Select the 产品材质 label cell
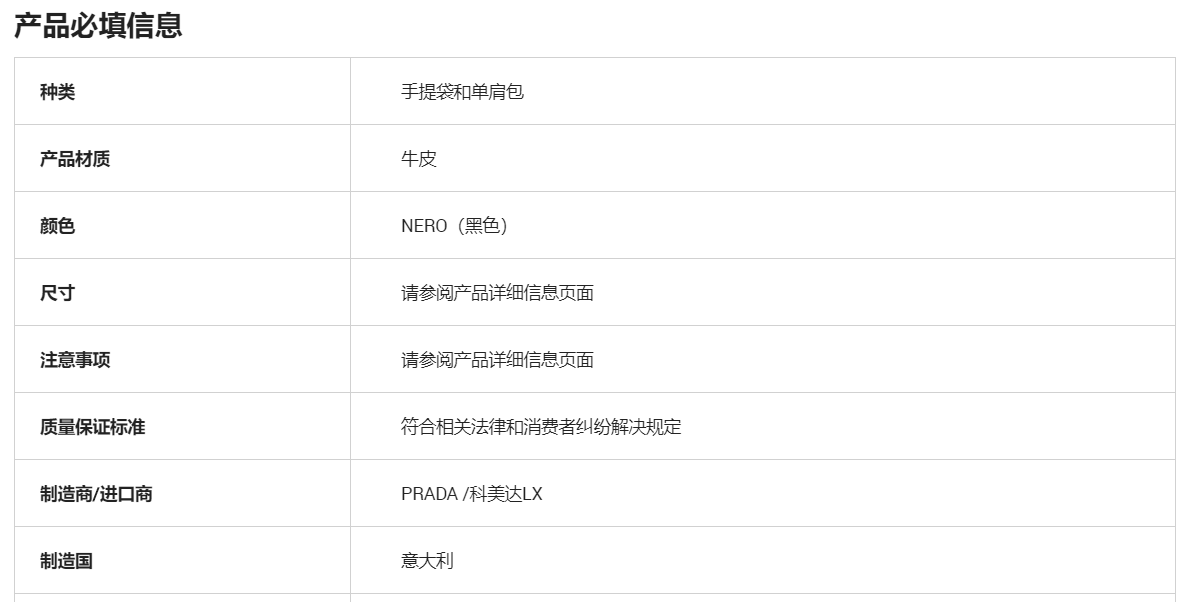 [75, 159]
